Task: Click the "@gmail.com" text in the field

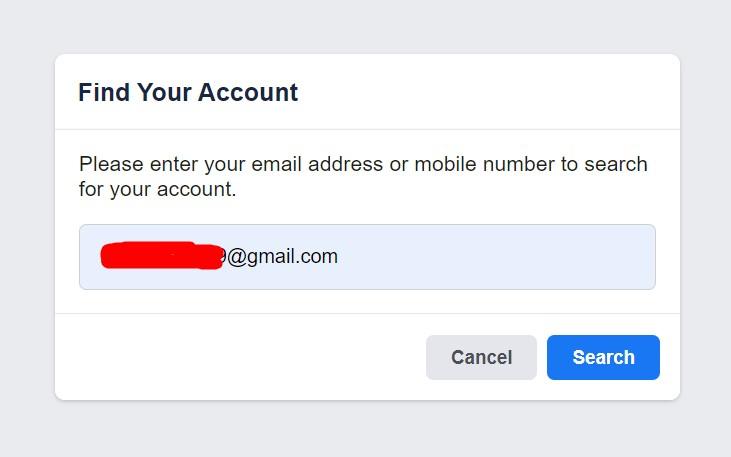Action: (283, 257)
